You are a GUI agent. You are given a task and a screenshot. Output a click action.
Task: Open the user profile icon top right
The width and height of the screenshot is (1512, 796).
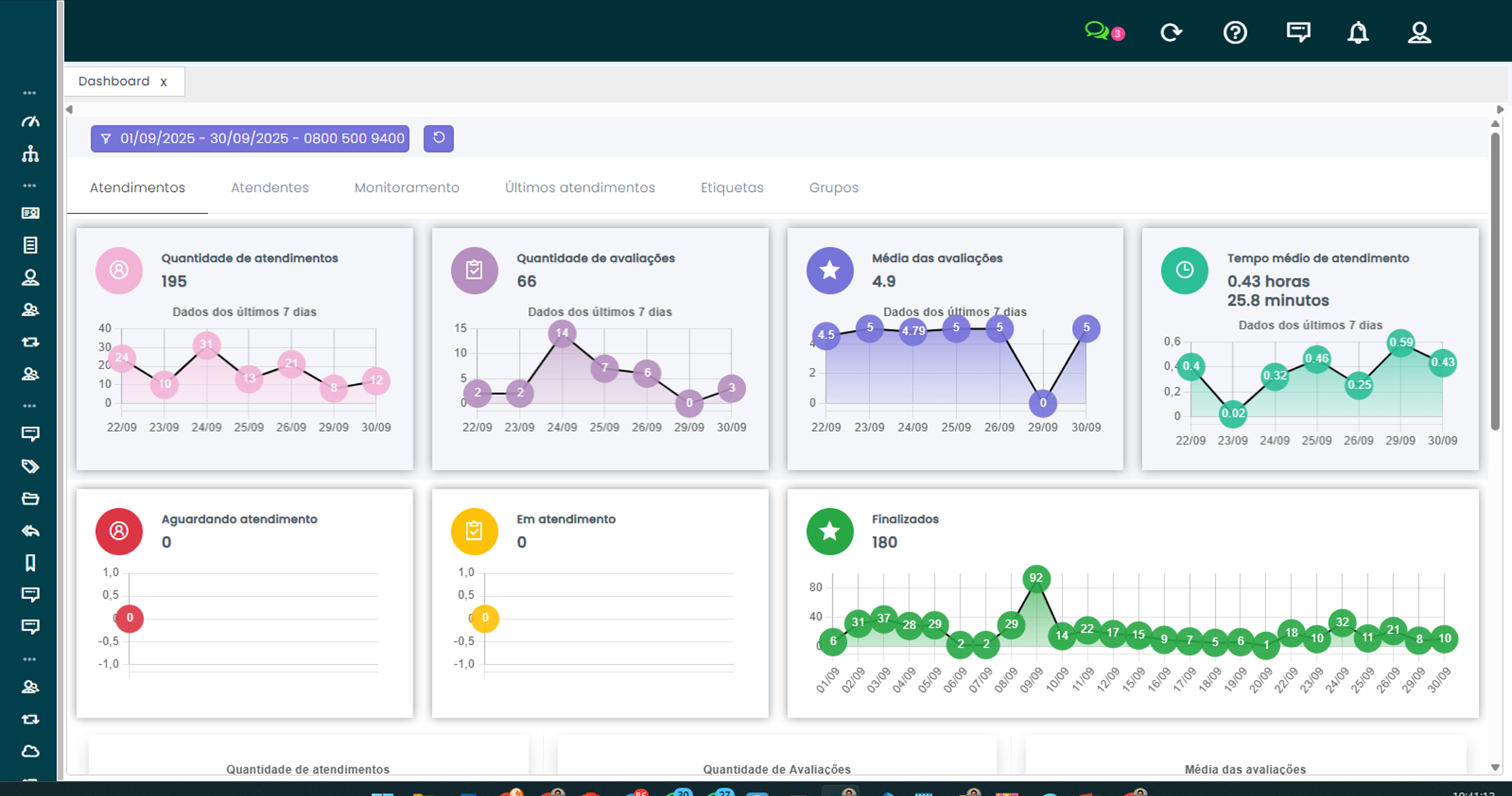click(1419, 32)
